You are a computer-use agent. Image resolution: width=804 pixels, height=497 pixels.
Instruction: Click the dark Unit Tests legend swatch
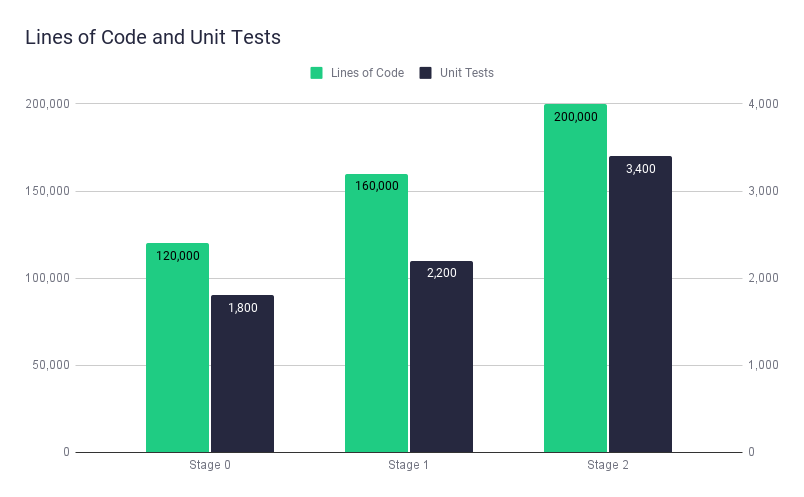[x=425, y=73]
